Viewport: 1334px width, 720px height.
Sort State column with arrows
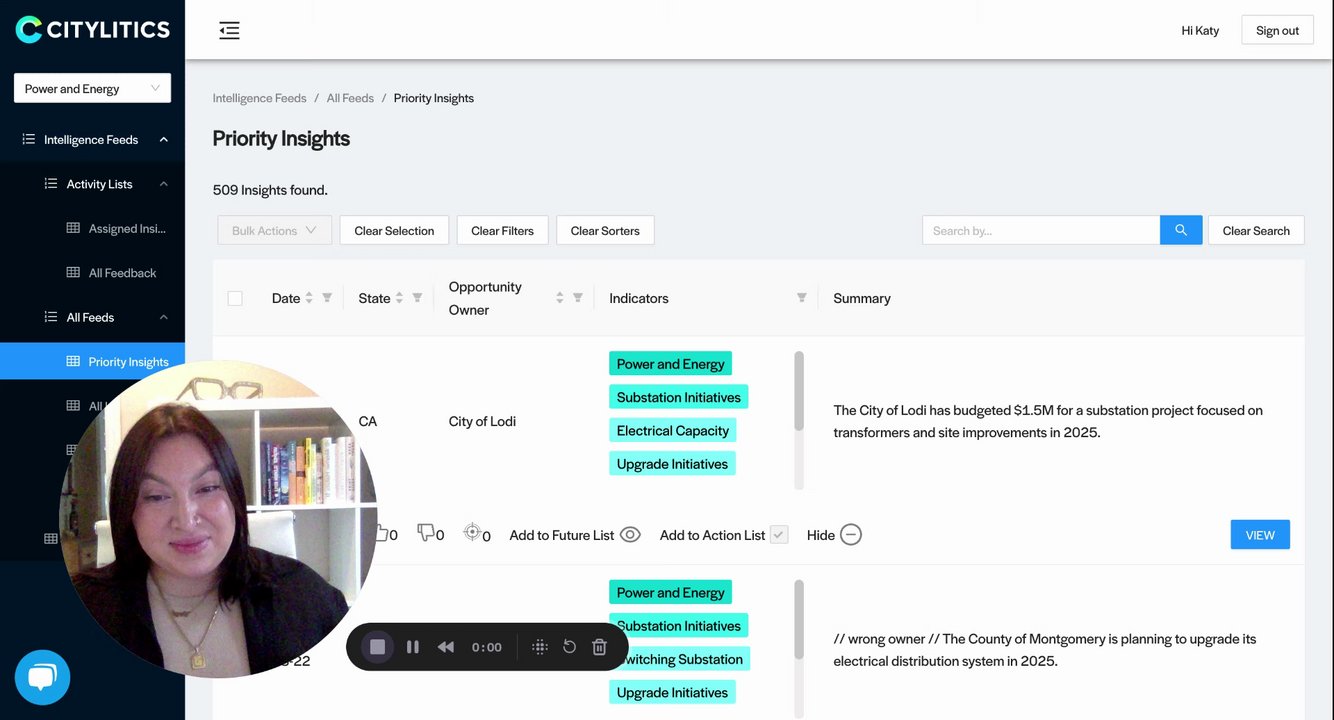click(x=399, y=298)
